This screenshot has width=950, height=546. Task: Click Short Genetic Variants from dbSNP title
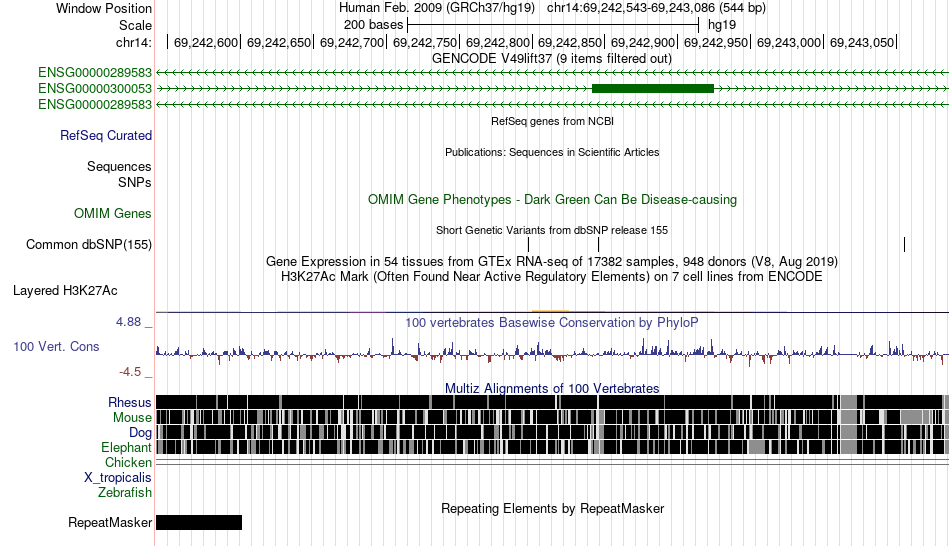pyautogui.click(x=552, y=230)
